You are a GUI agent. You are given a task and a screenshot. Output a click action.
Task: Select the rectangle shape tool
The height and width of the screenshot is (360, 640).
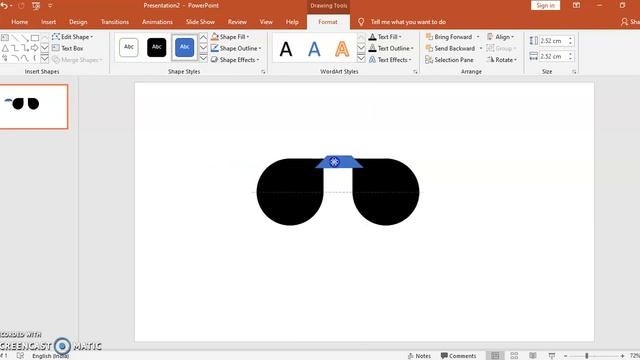click(35, 38)
